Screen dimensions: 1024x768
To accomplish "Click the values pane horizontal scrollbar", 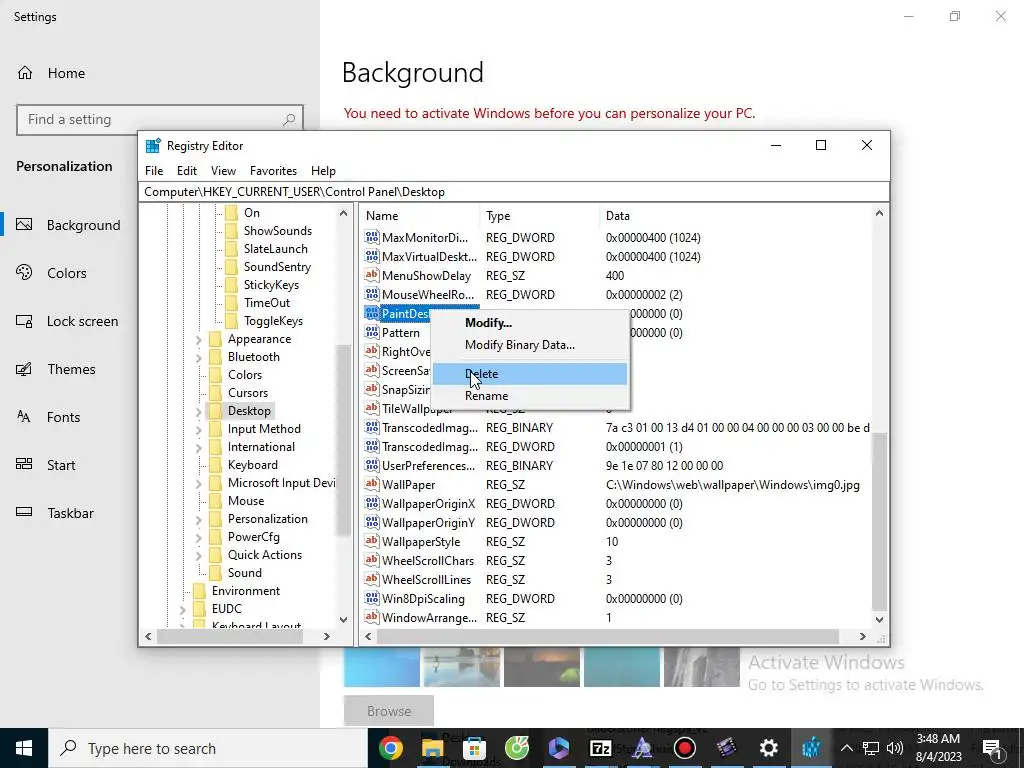I will tap(607, 636).
